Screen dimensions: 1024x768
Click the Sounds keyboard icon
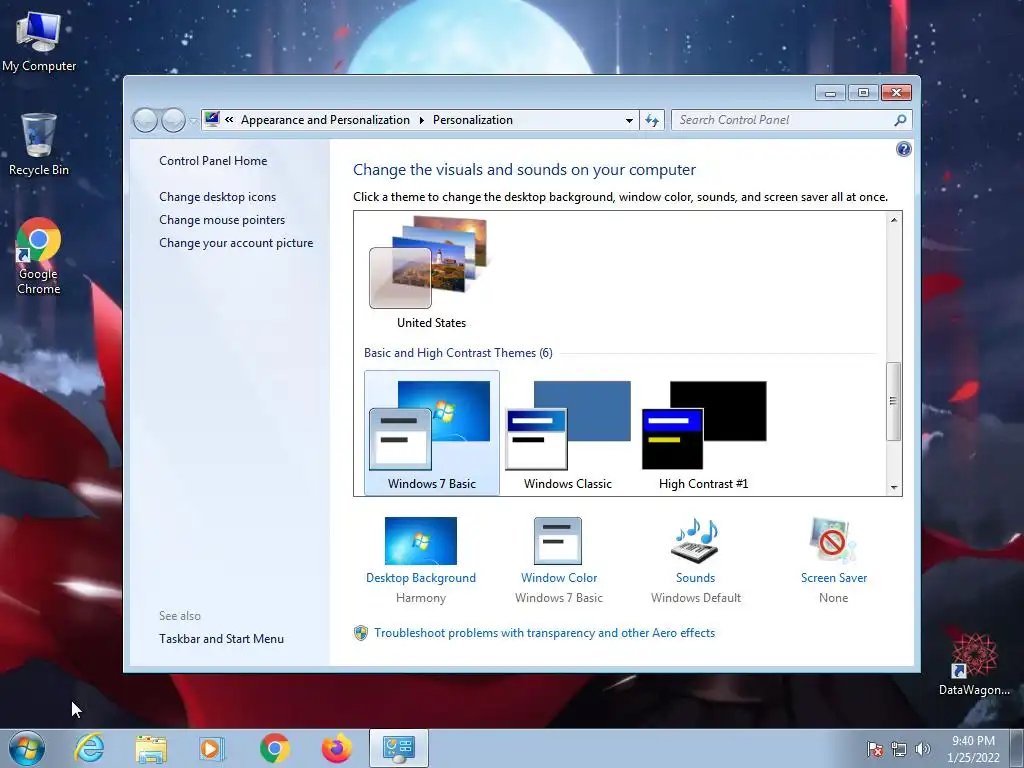point(695,541)
